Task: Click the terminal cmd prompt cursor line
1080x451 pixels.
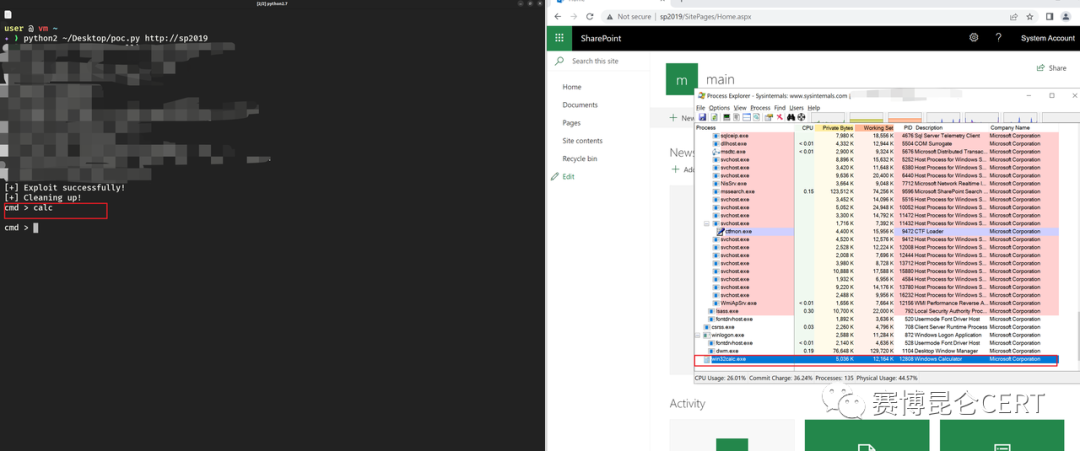Action: click(x=21, y=227)
